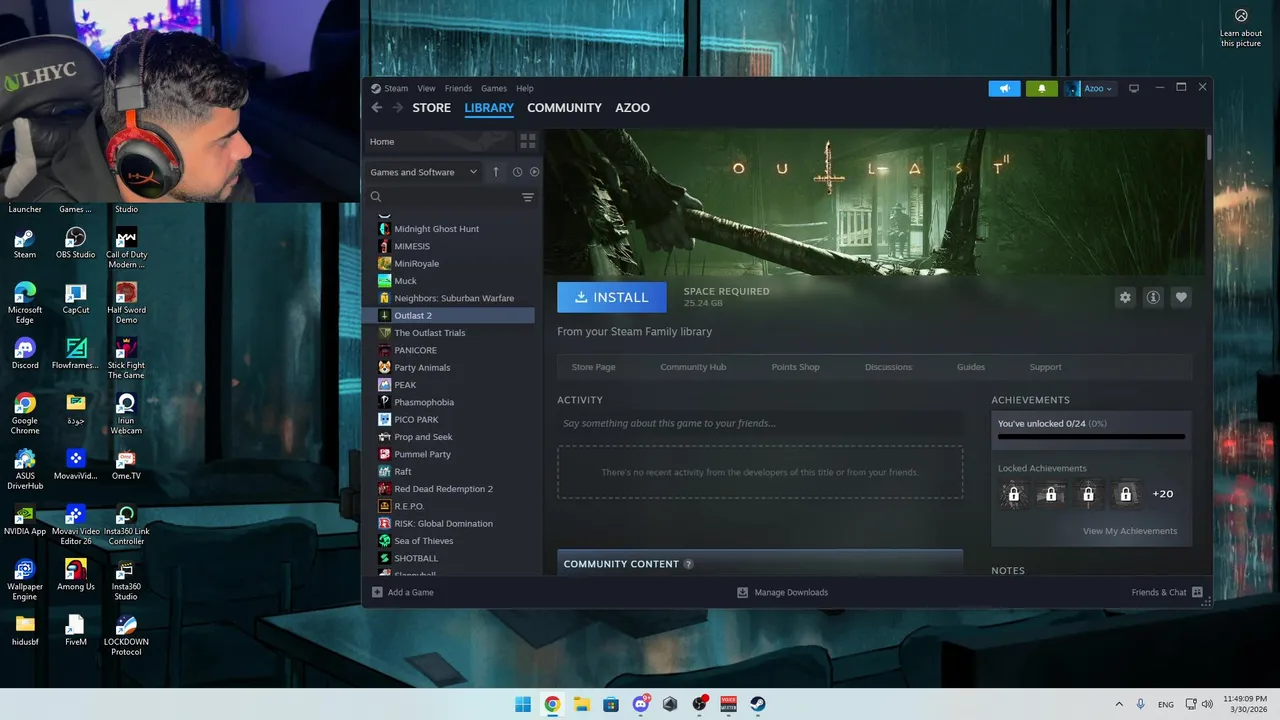Toggle the ready-to-play filter icon
The height and width of the screenshot is (720, 1280).
534,172
